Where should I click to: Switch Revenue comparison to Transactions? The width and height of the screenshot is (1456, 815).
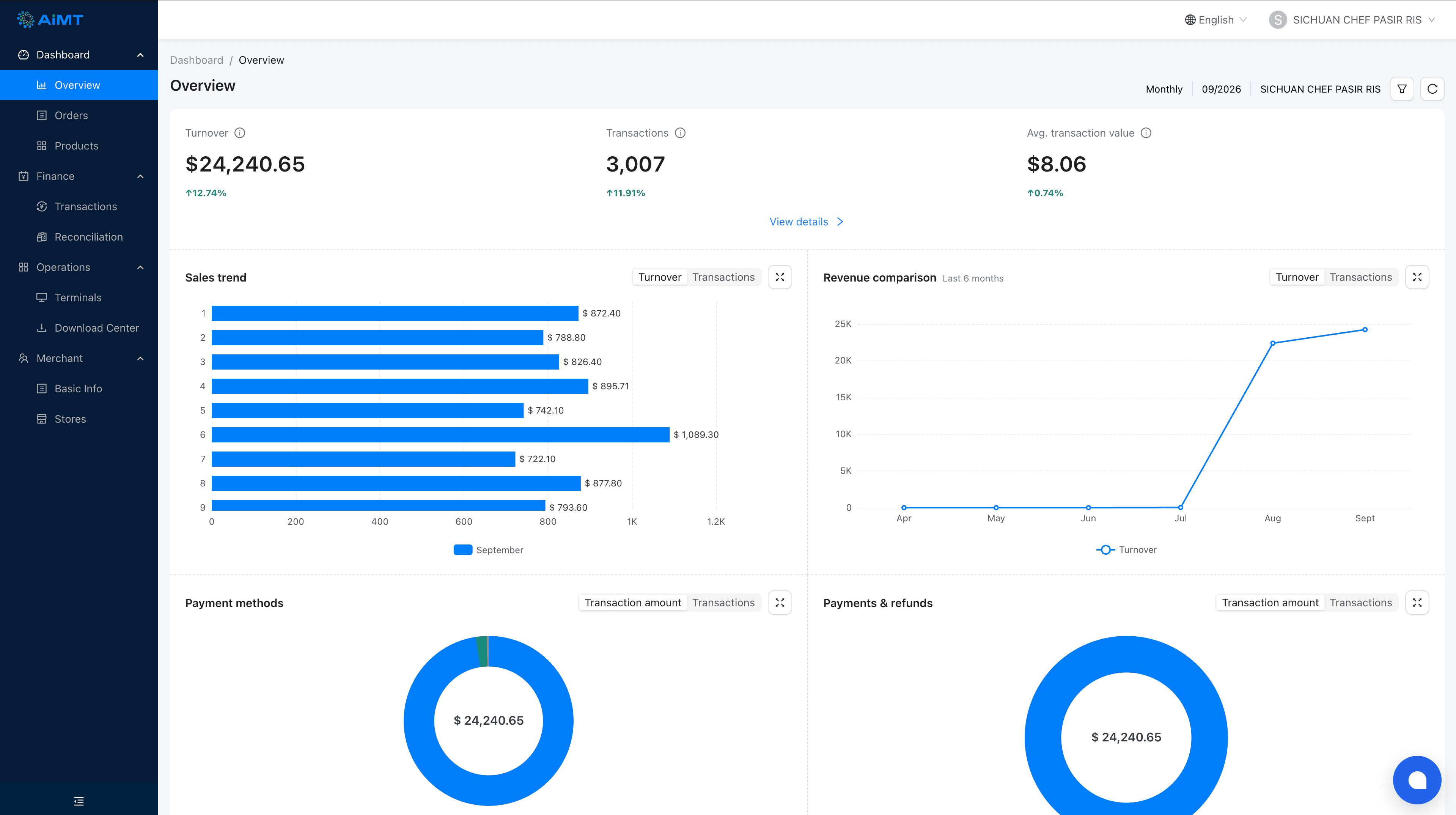click(1360, 277)
